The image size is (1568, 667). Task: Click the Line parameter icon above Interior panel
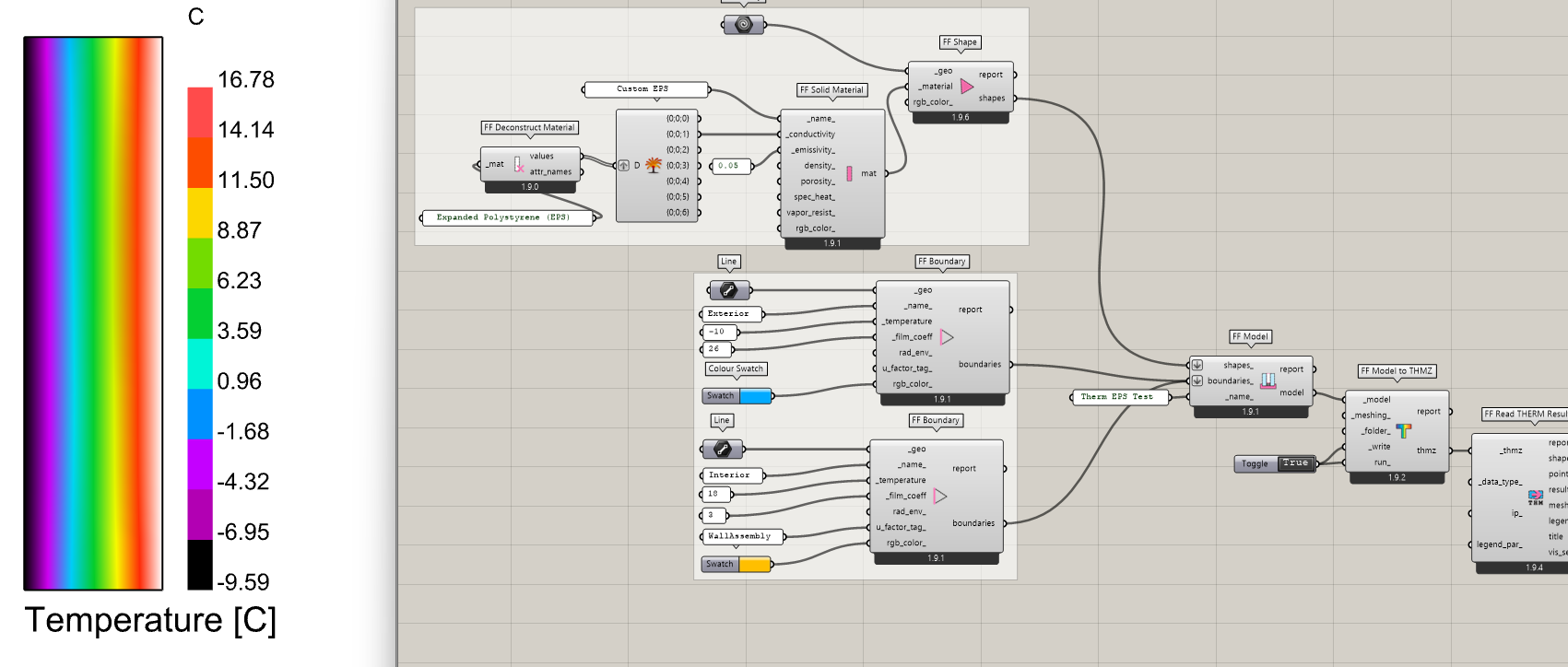point(723,450)
